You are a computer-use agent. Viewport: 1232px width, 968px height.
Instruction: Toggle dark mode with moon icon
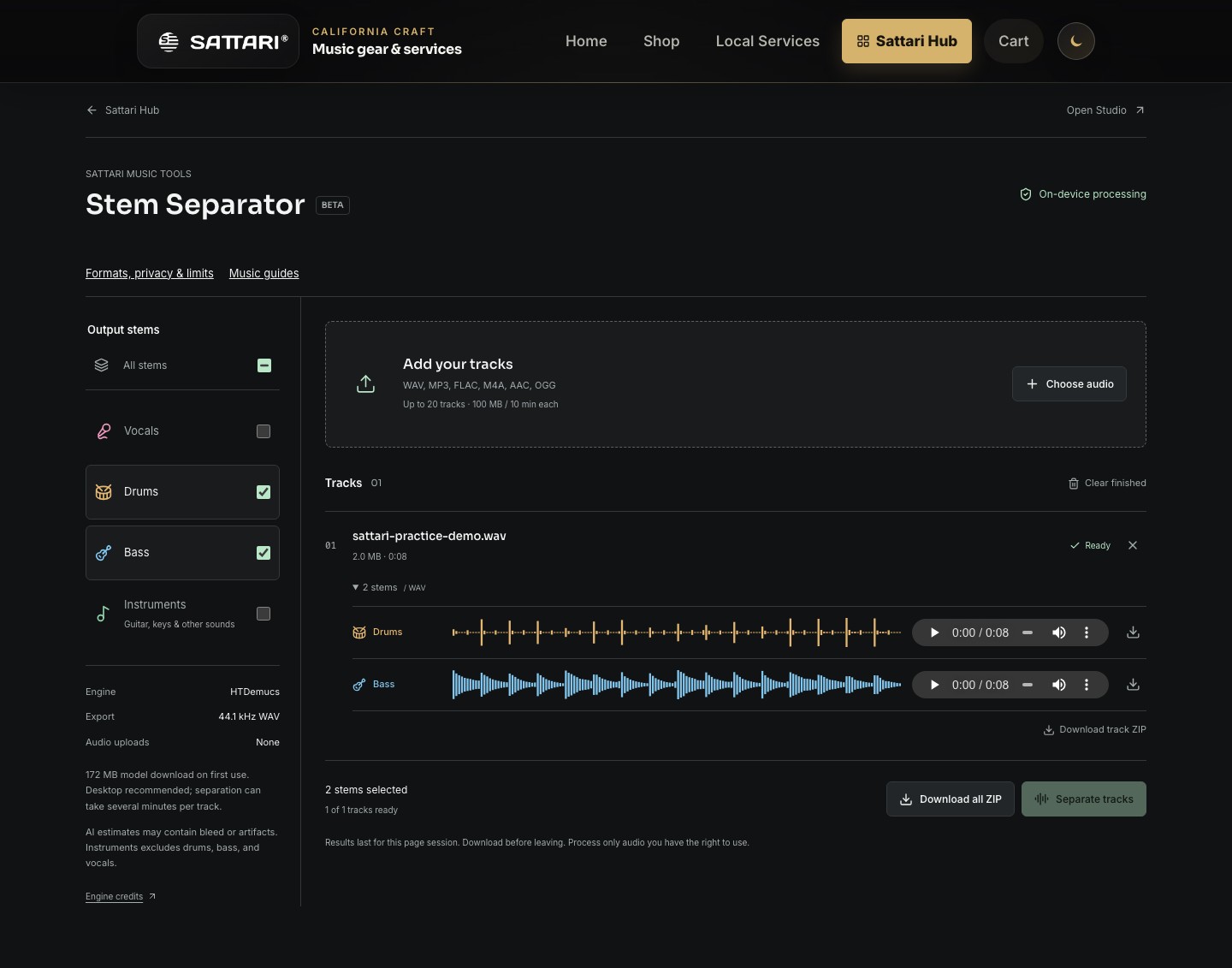click(x=1076, y=41)
